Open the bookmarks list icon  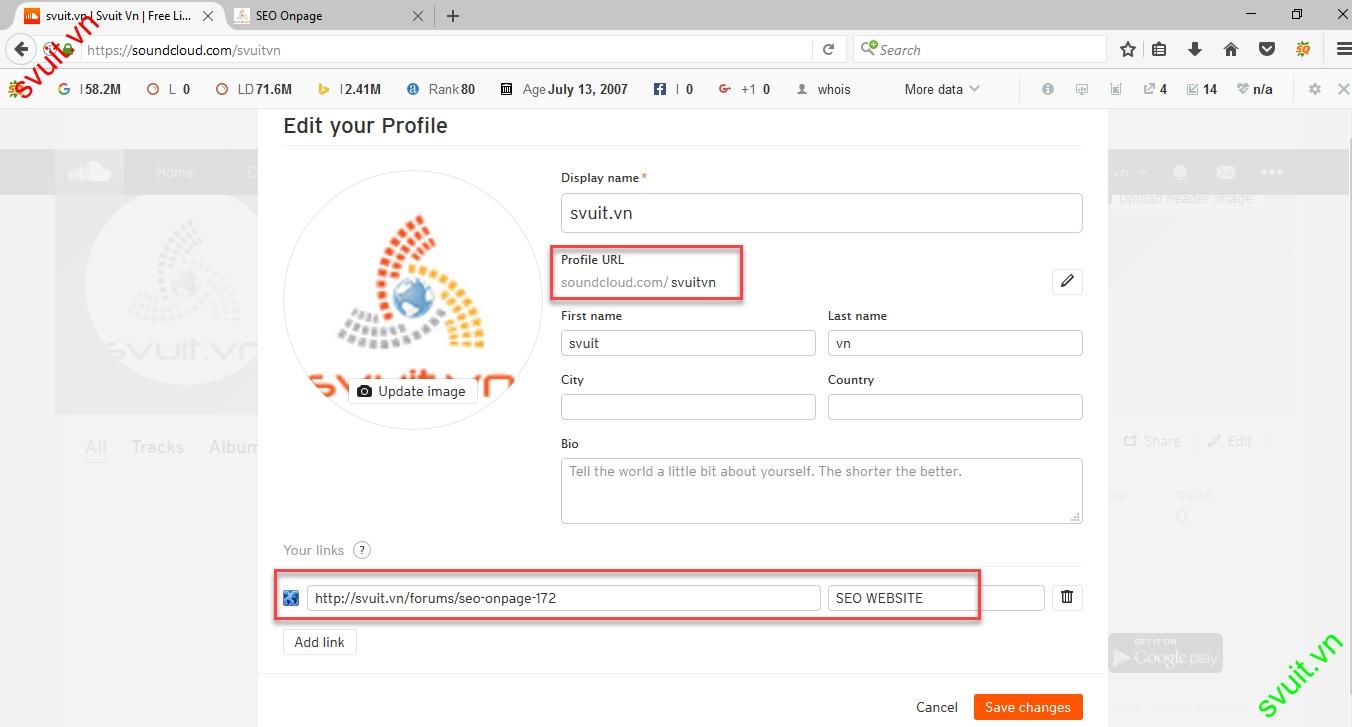[x=1160, y=49]
